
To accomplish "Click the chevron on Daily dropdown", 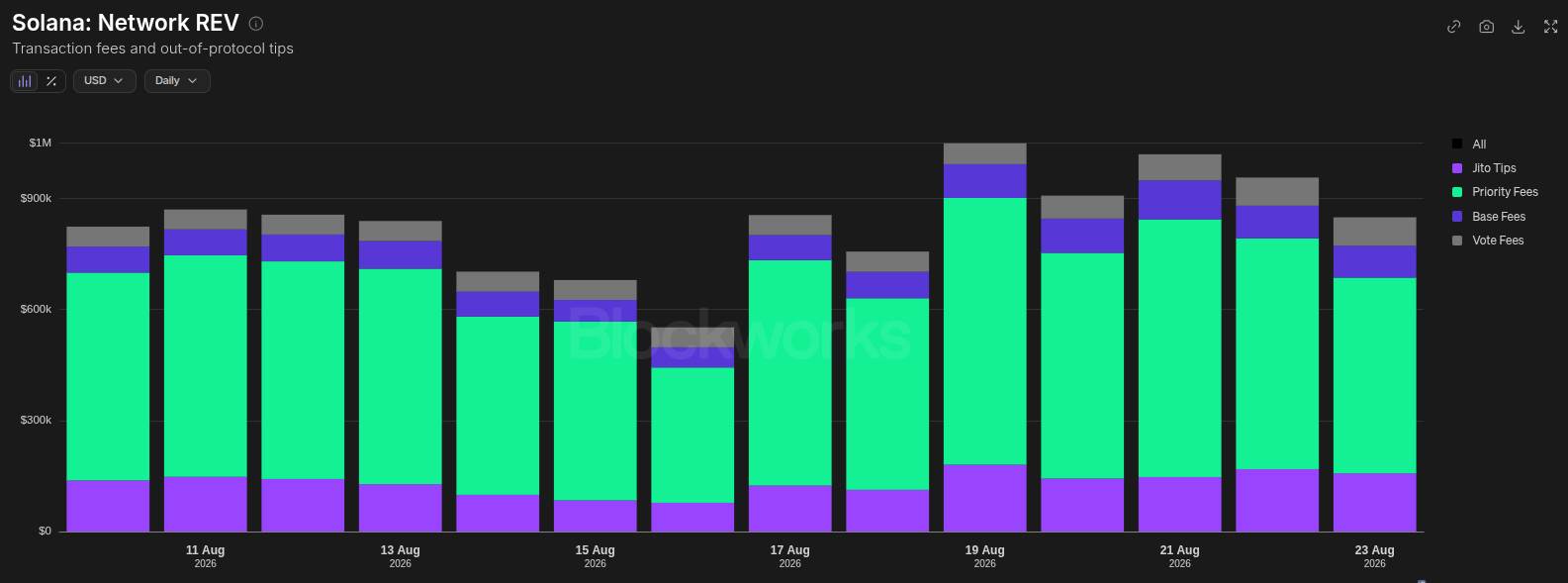I will tap(192, 81).
